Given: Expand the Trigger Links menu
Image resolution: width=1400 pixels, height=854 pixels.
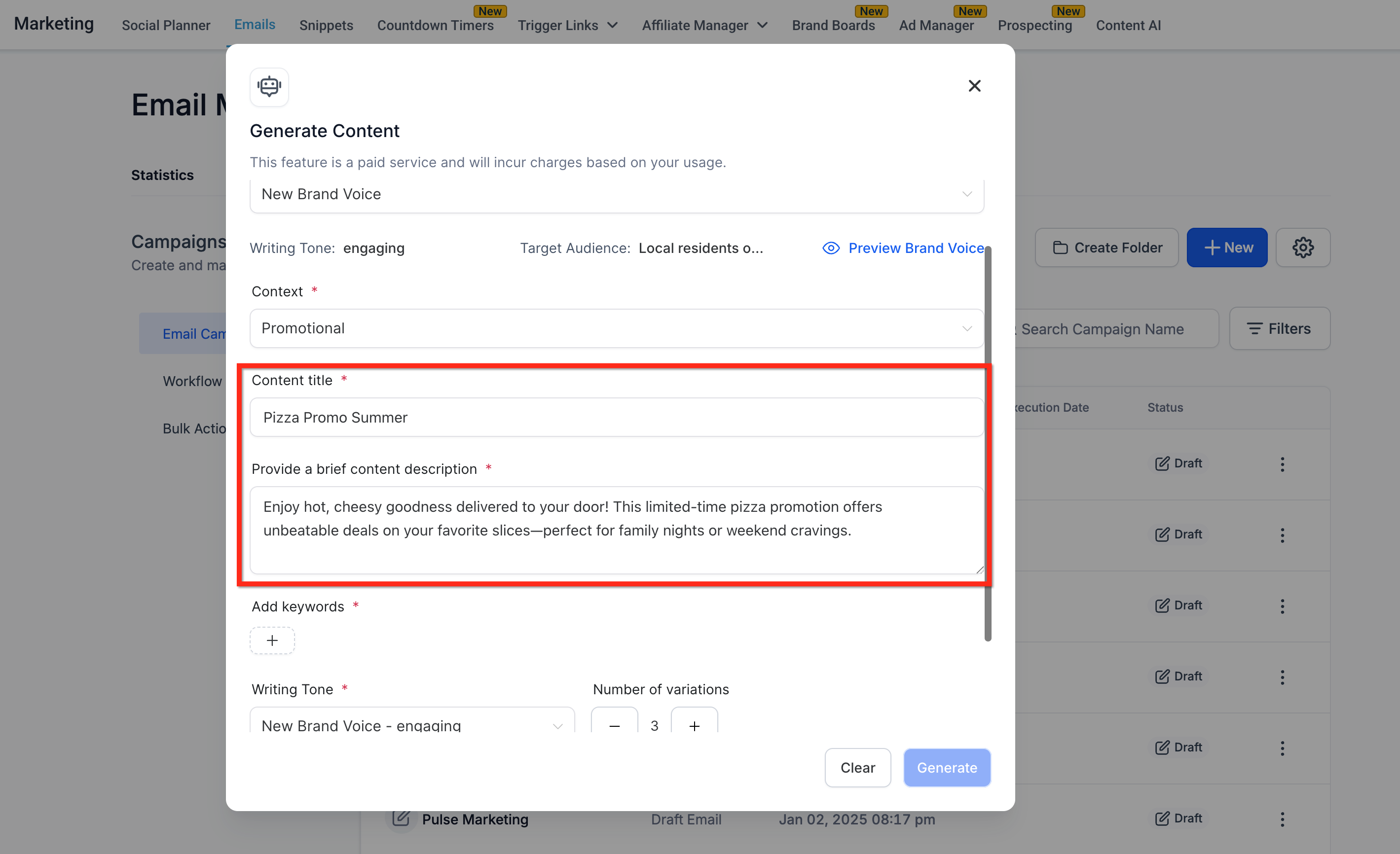Looking at the screenshot, I should (567, 26).
